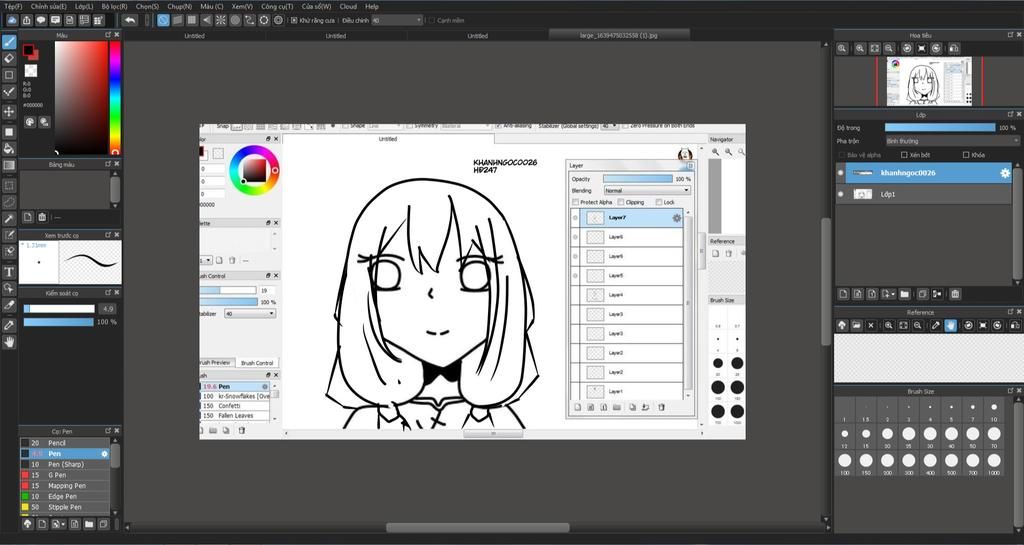Enable the Khóa checkbox
The image size is (1024, 545).
pyautogui.click(x=966, y=155)
